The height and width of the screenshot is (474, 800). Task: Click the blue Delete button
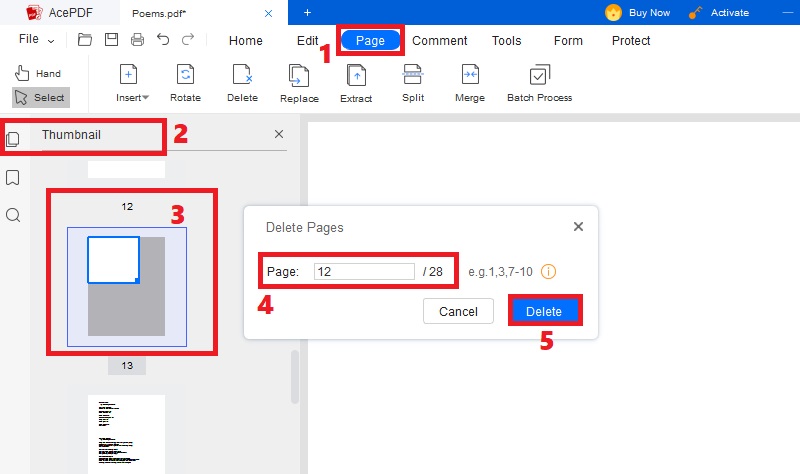click(x=544, y=311)
